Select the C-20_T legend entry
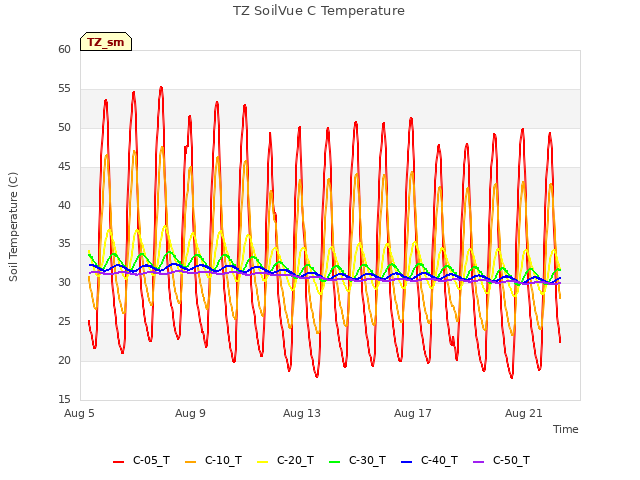The height and width of the screenshot is (480, 640). pos(286,460)
